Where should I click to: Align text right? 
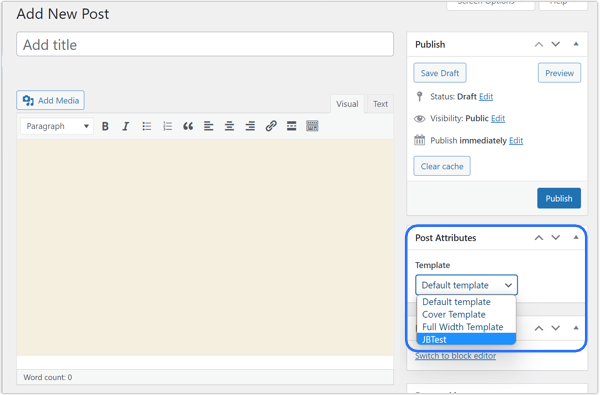(x=250, y=126)
